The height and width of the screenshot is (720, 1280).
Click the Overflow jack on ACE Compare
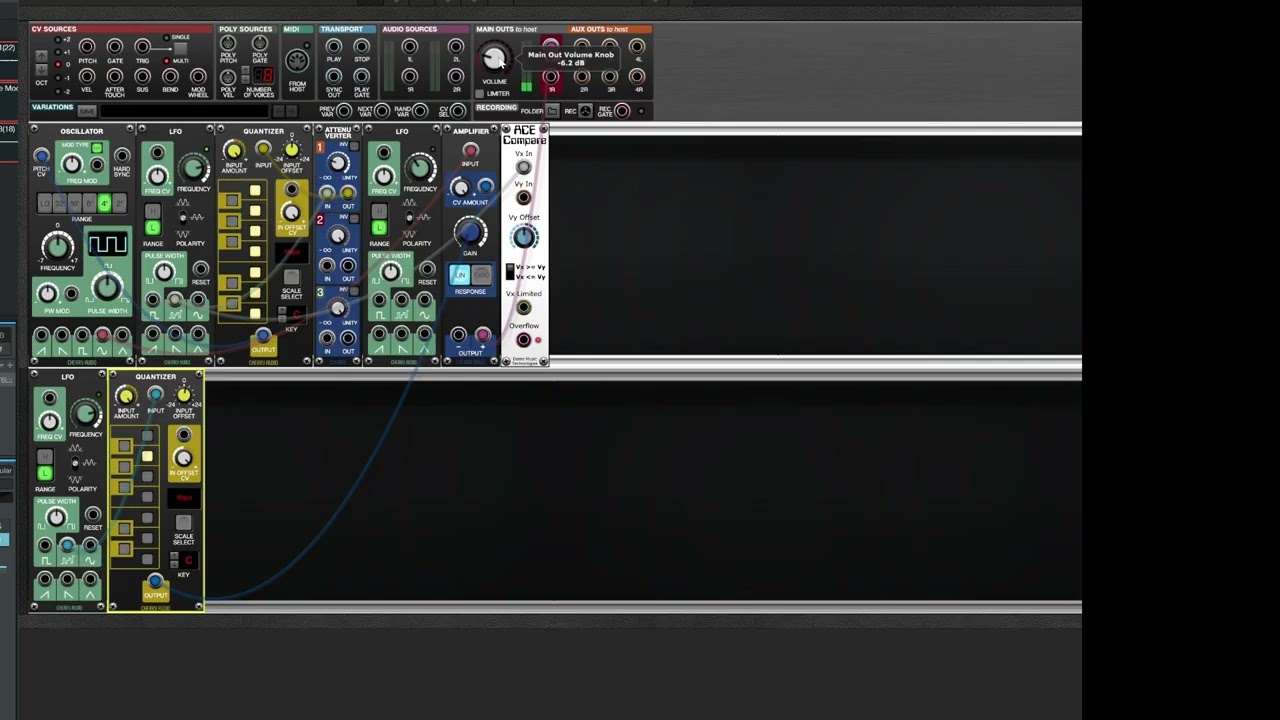click(x=523, y=339)
